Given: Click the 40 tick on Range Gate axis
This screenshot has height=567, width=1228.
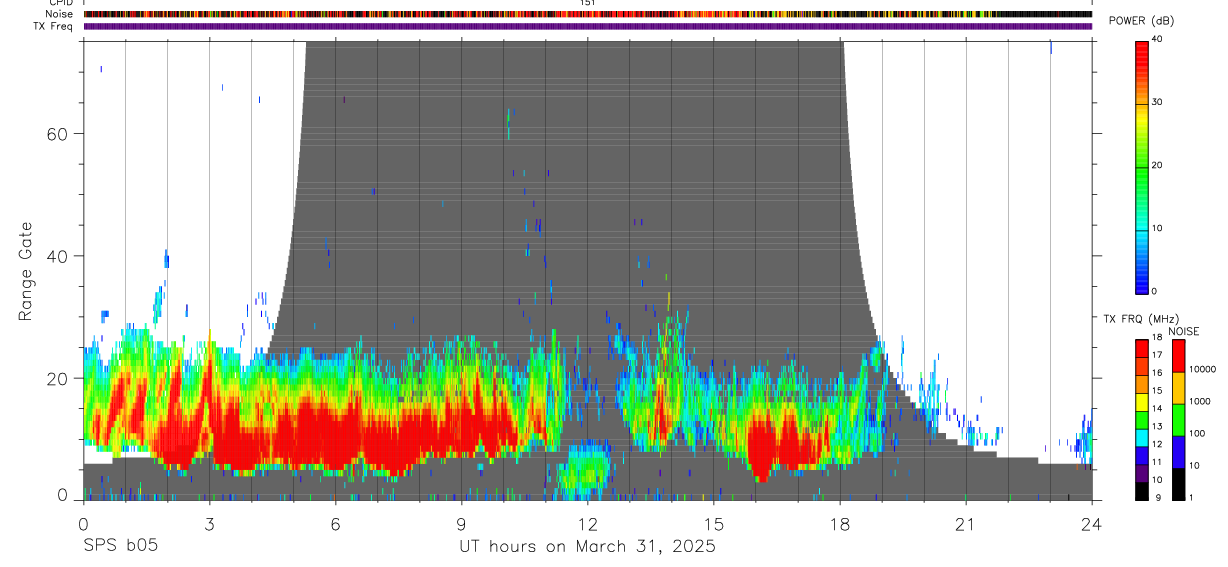Looking at the screenshot, I should (x=58, y=256).
